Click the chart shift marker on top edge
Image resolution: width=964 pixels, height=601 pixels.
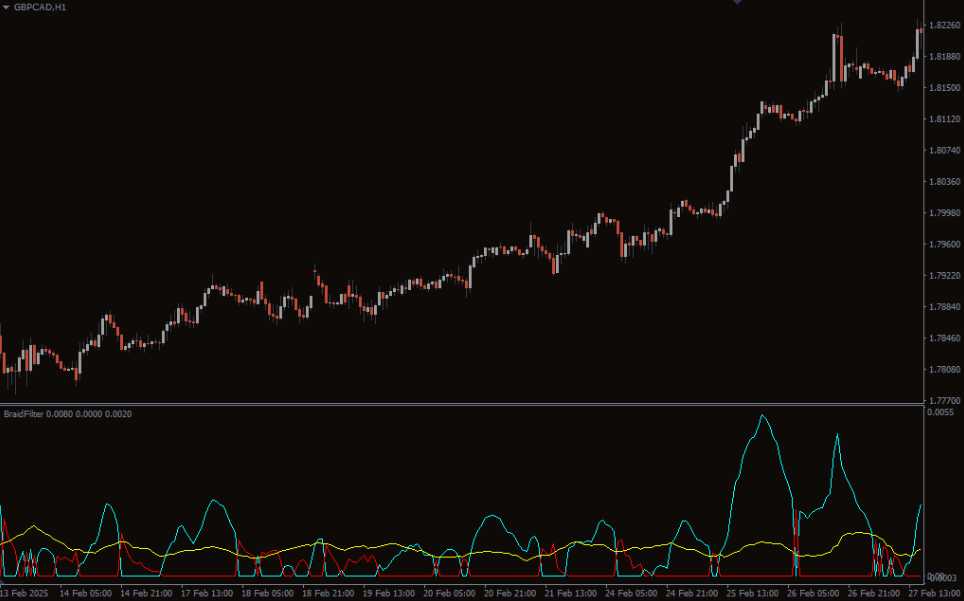tap(737, 3)
